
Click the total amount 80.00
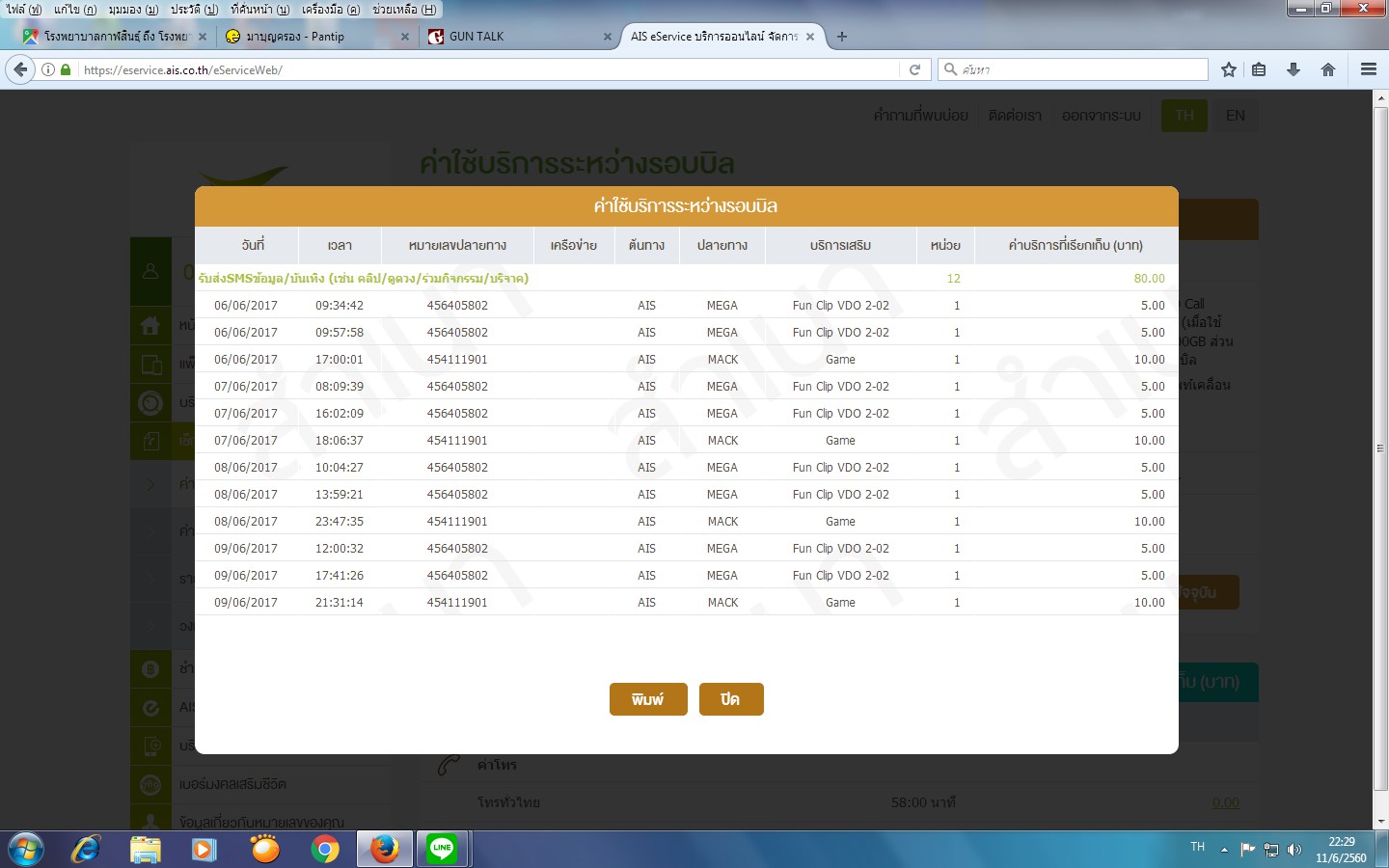pyautogui.click(x=1149, y=279)
